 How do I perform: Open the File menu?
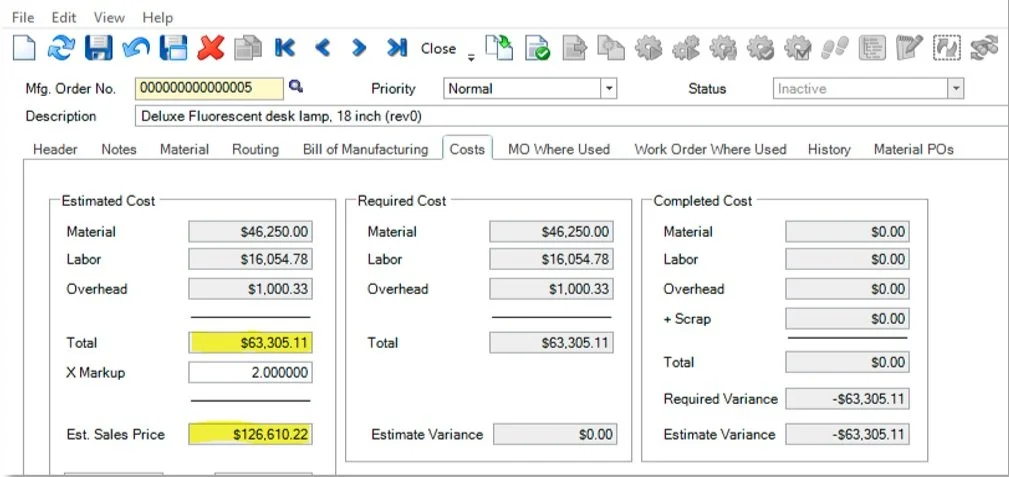coord(23,17)
